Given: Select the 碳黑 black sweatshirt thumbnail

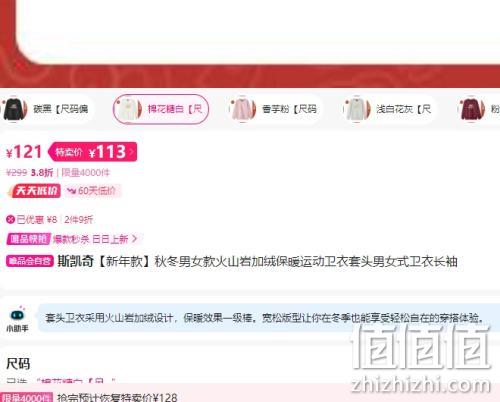Looking at the screenshot, I should (15, 109).
